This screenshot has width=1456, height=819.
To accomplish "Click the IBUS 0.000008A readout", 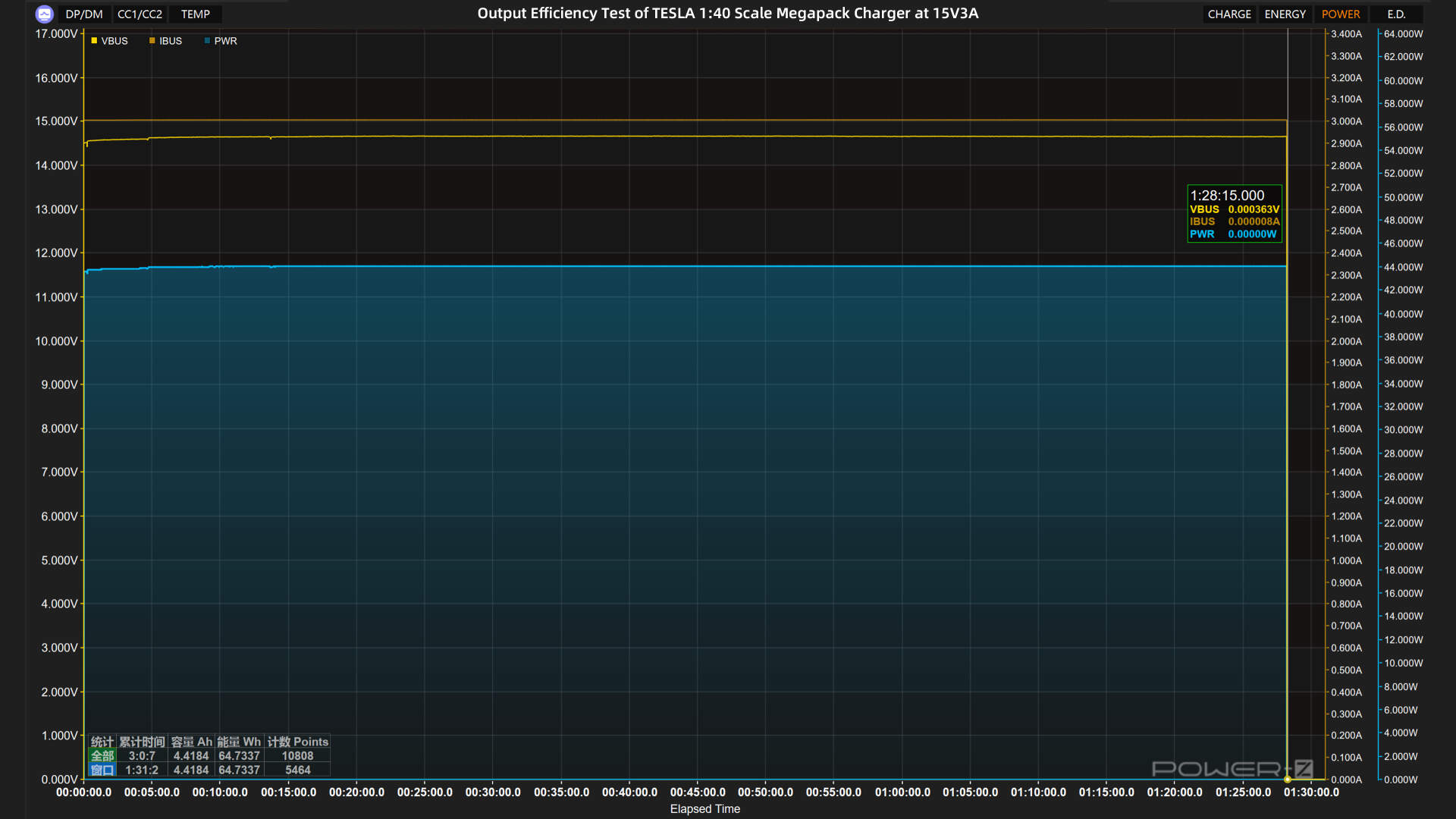I will click(x=1235, y=221).
